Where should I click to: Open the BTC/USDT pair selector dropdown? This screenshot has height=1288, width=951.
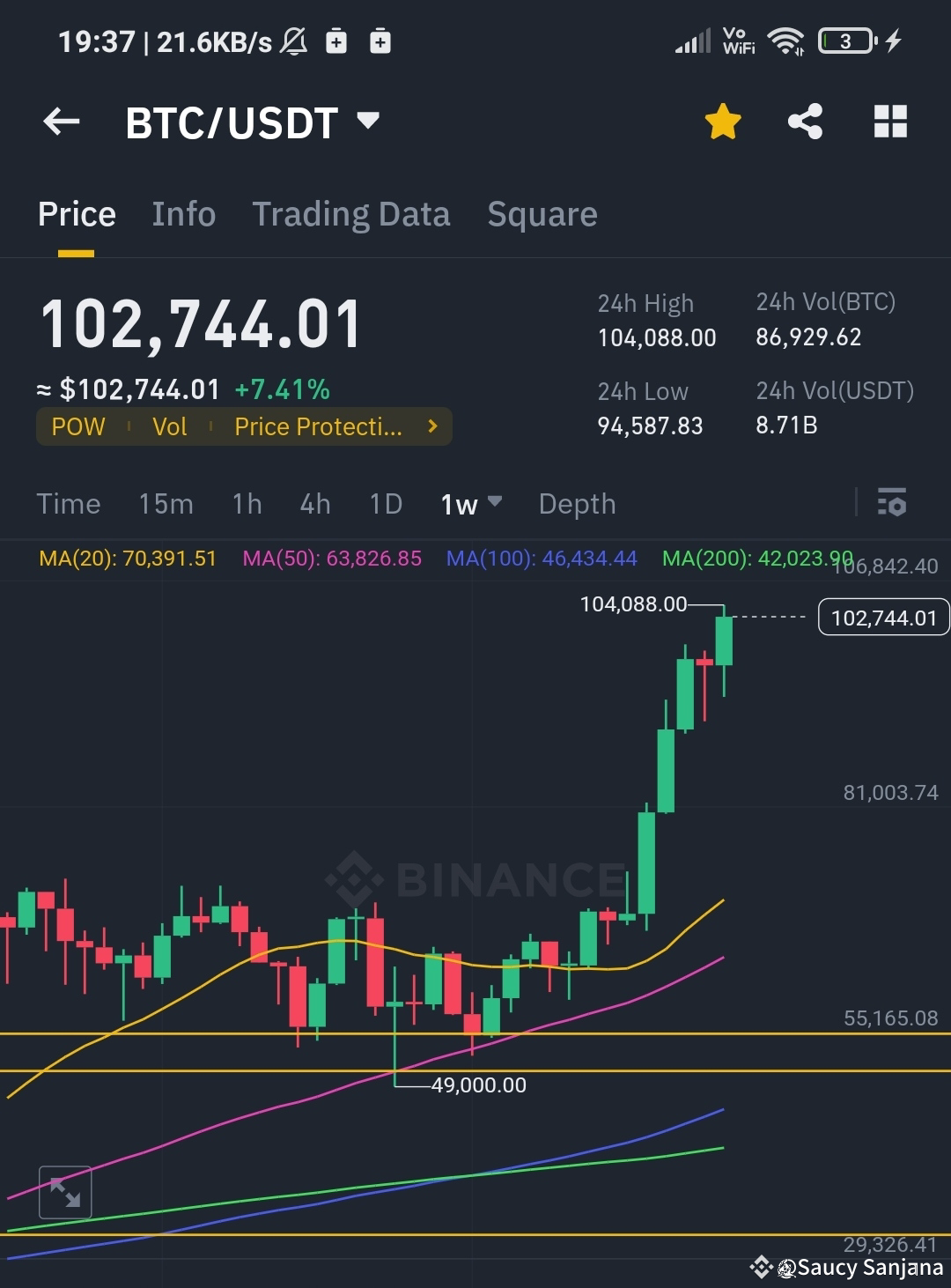tap(253, 122)
